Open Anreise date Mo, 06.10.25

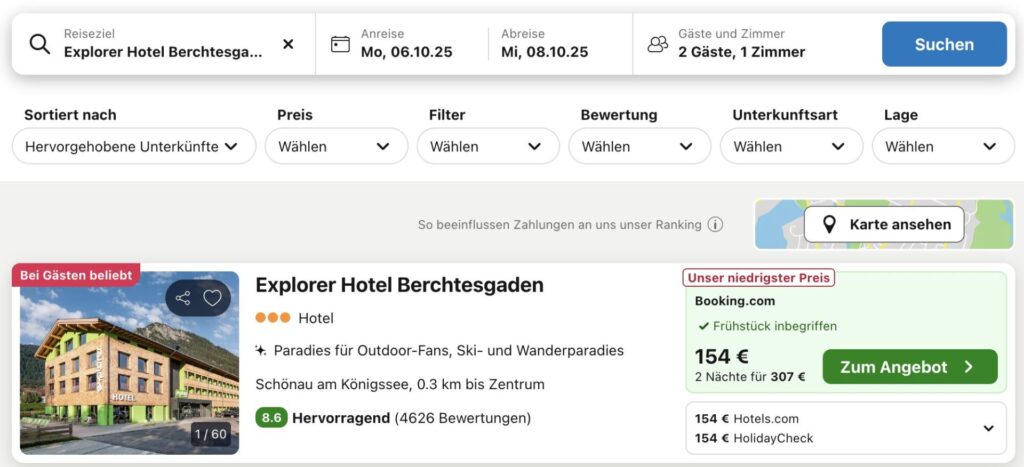tap(406, 44)
